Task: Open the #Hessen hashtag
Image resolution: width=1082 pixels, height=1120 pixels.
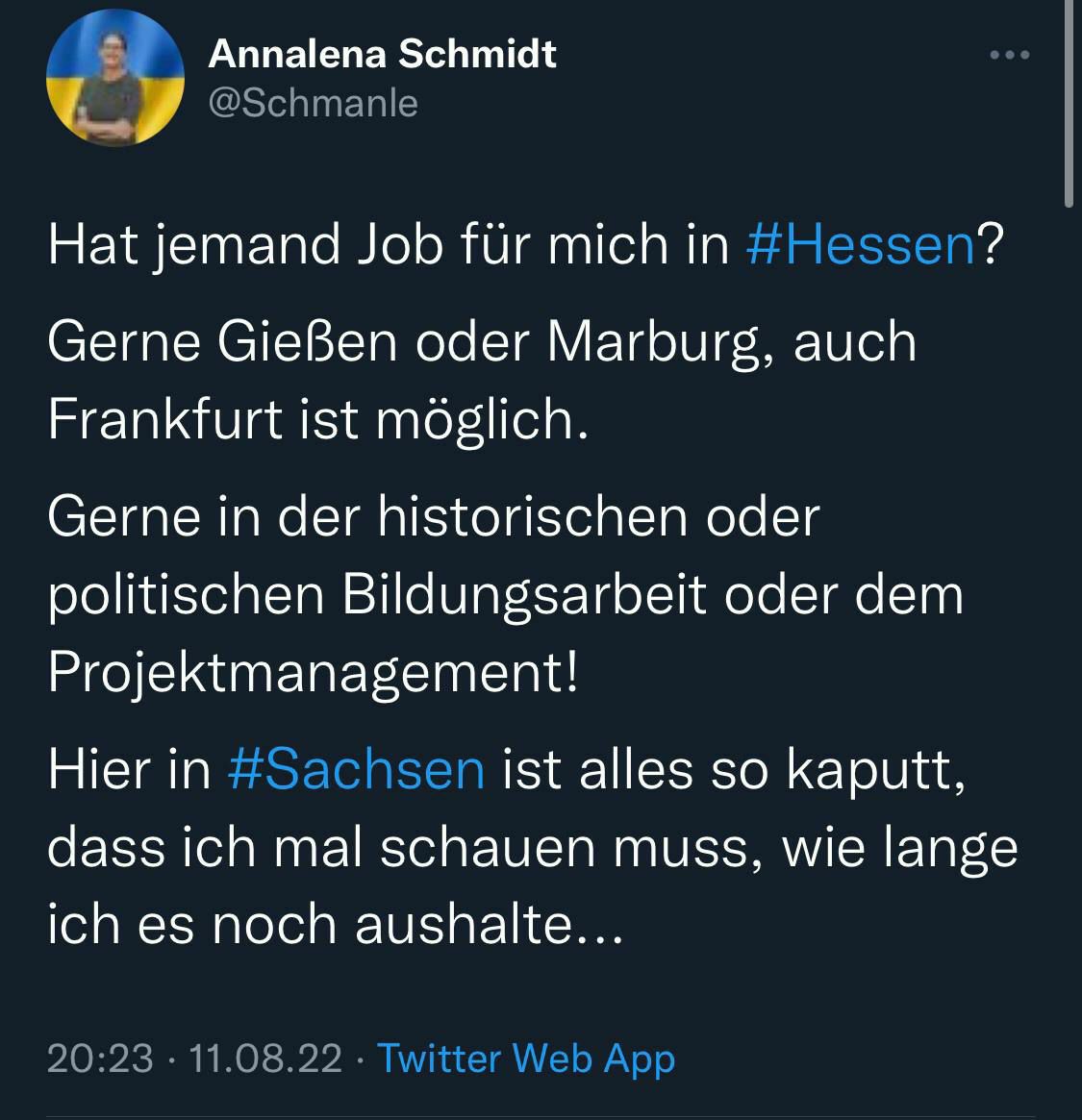Action: [x=861, y=245]
